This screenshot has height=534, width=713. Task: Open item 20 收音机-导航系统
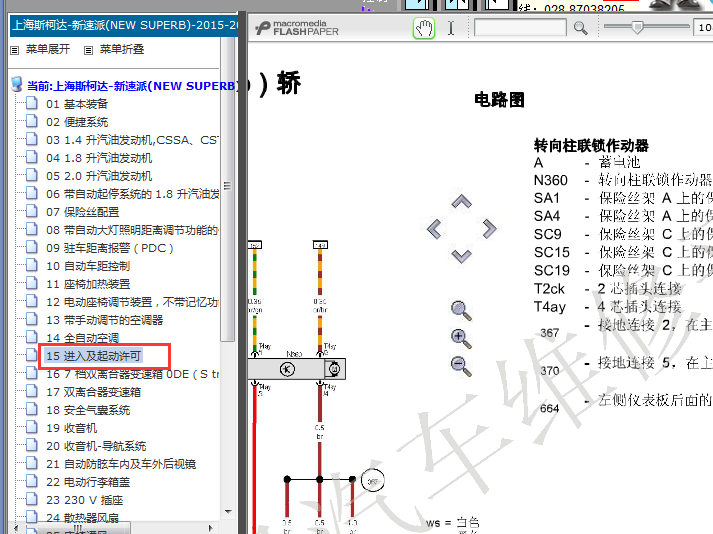click(96, 446)
